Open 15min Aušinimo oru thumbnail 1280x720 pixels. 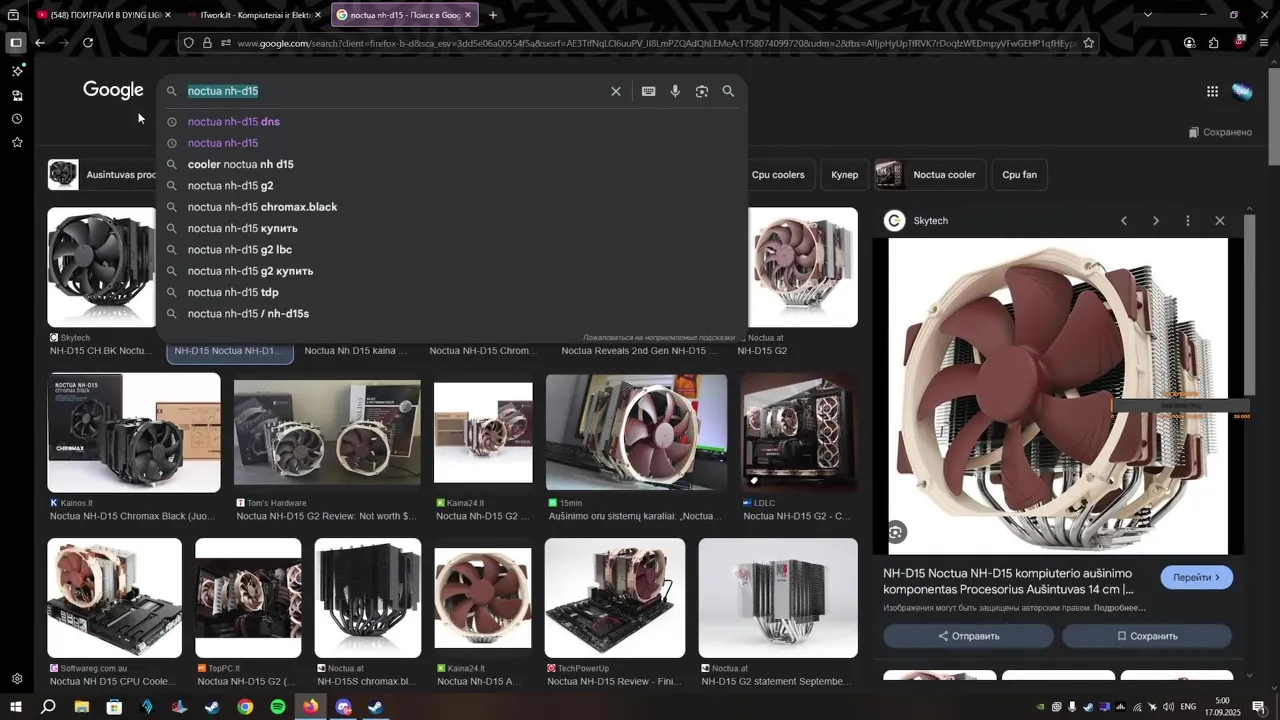(636, 432)
